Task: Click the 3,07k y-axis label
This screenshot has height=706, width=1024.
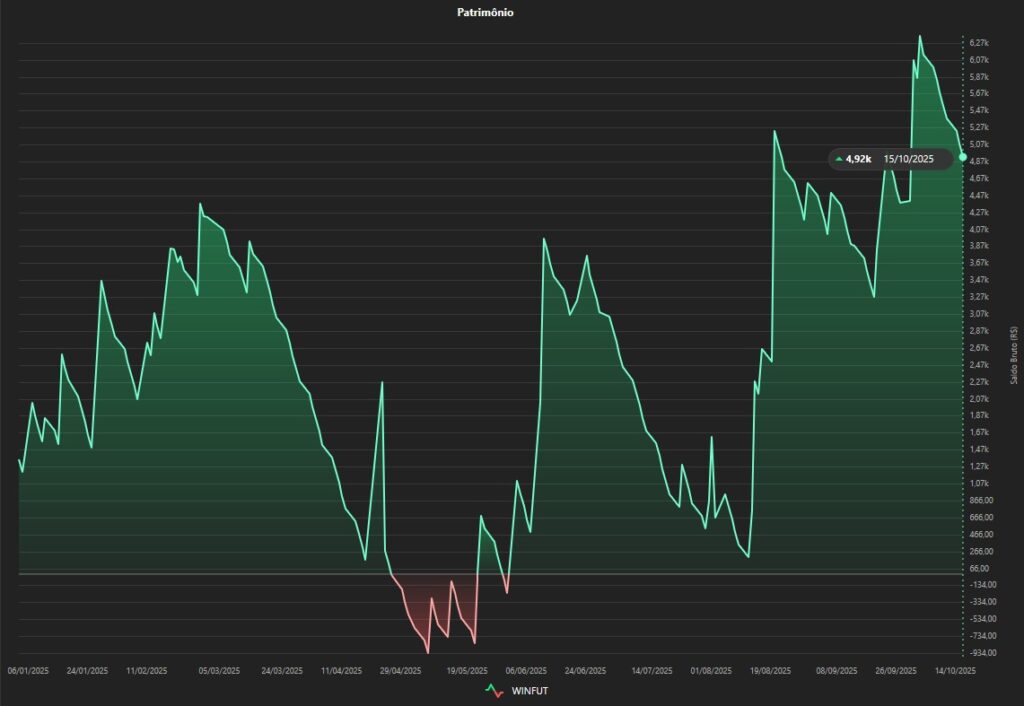Action: [x=979, y=314]
